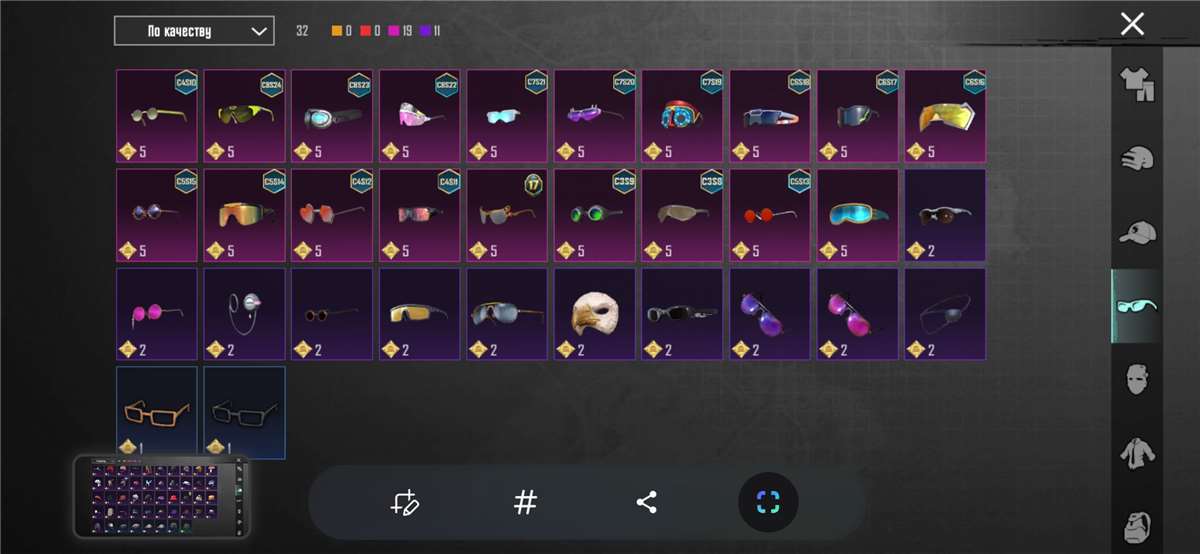Switch to the jacket category
The width and height of the screenshot is (1200, 554).
pyautogui.click(x=1137, y=453)
